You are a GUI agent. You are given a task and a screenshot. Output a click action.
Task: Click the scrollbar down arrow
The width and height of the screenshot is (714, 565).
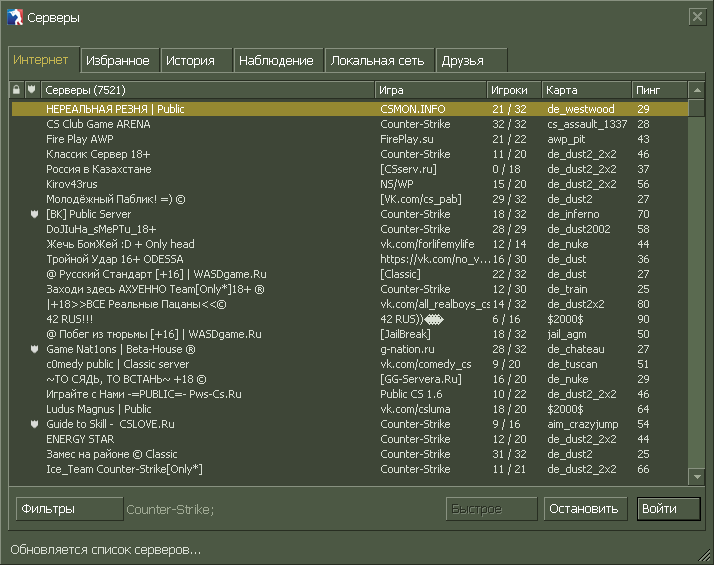coord(697,477)
